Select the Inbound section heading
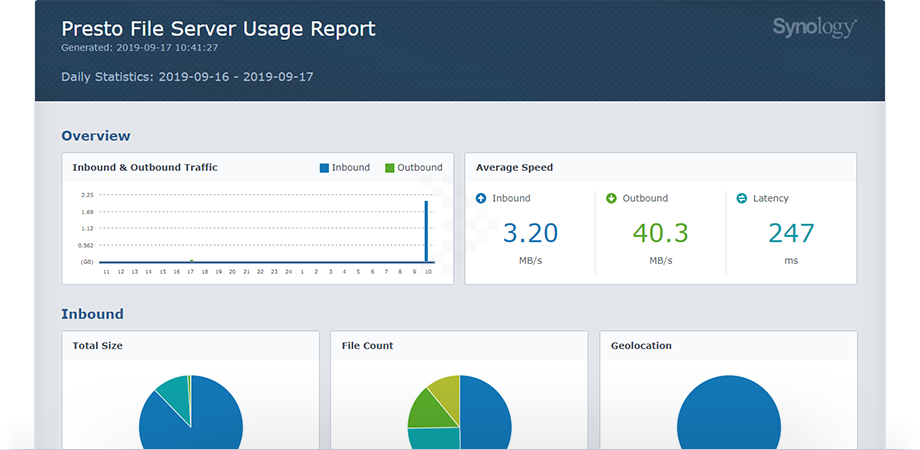920x450 pixels. (x=92, y=314)
